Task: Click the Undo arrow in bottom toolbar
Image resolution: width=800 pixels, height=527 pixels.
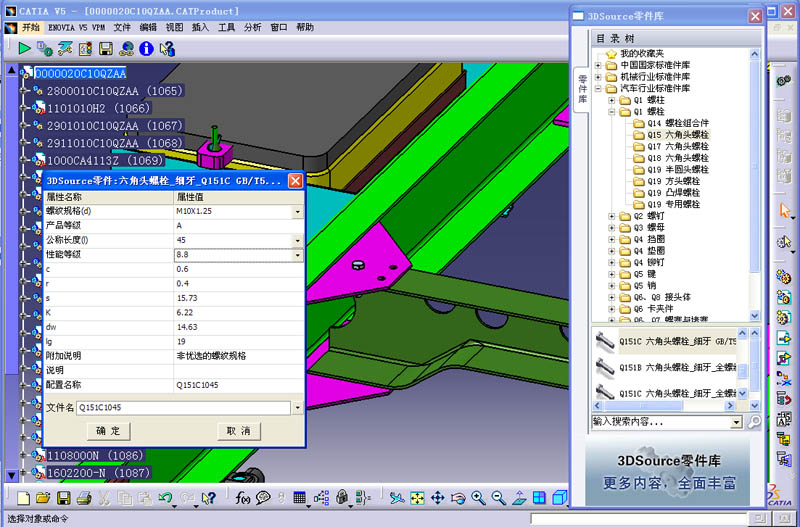Action: (165, 497)
